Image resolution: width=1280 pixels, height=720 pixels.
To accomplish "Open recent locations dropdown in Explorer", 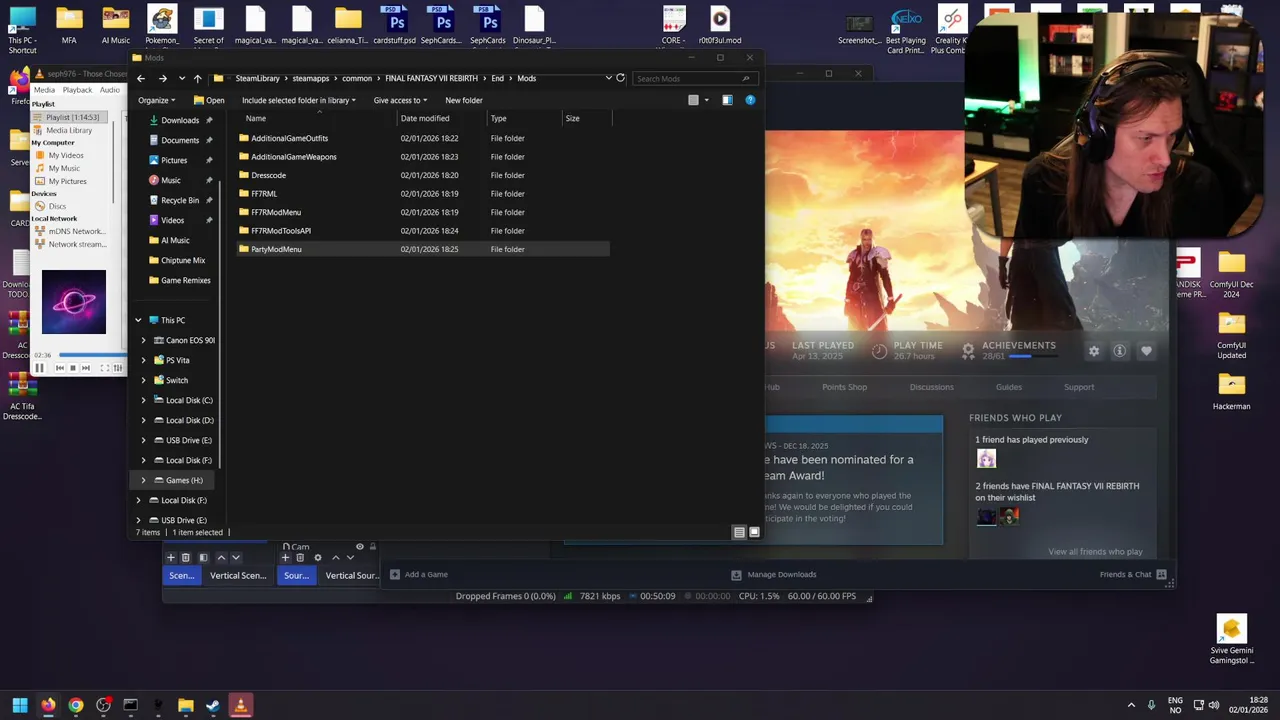I will [x=181, y=78].
